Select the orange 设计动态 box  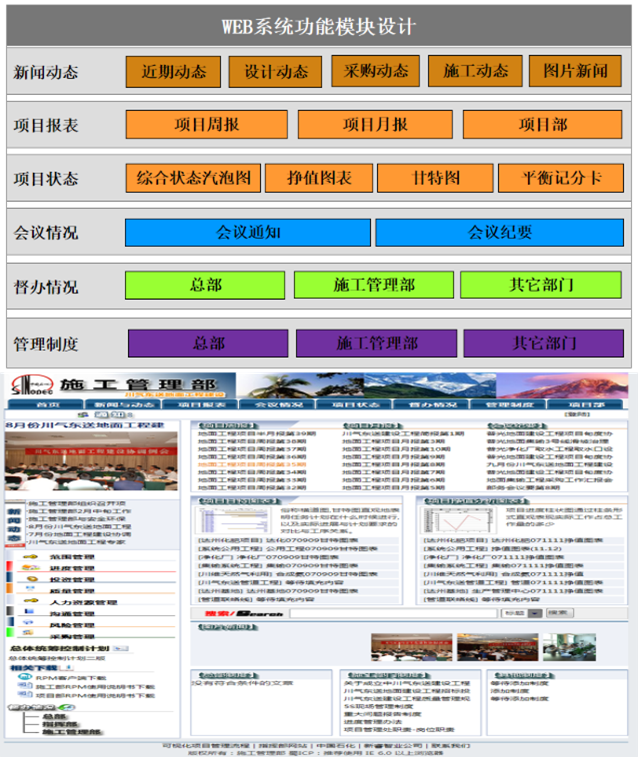(x=275, y=72)
